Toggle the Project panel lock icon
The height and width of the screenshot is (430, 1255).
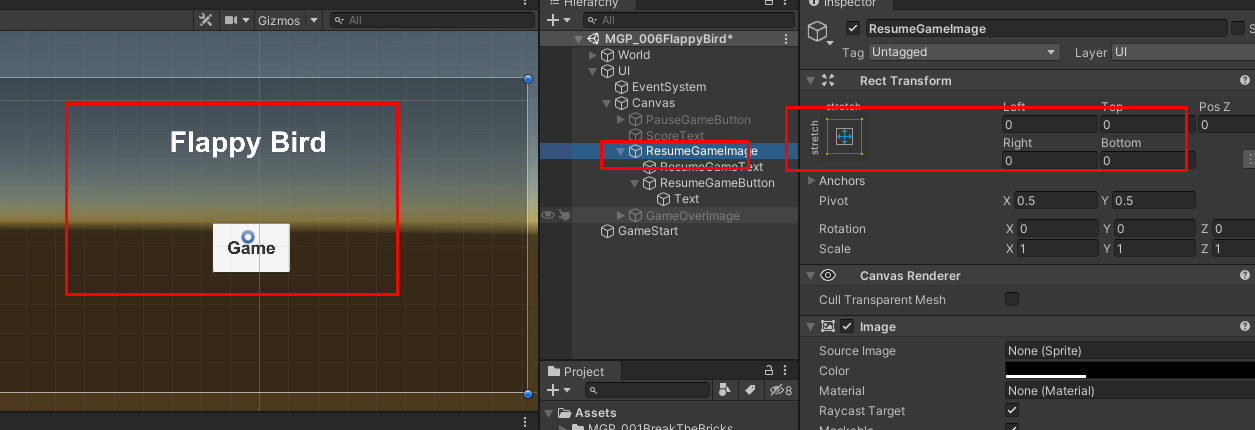pos(769,371)
